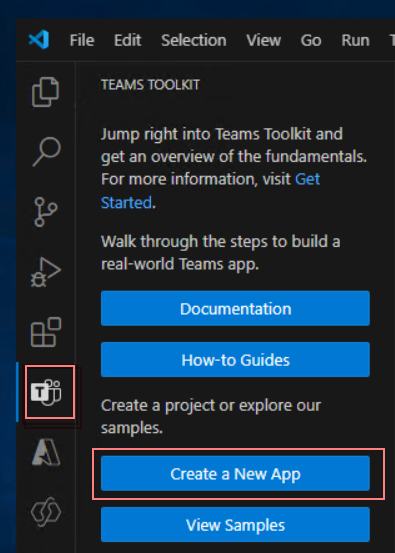Click Create a New App button

[x=235, y=473]
